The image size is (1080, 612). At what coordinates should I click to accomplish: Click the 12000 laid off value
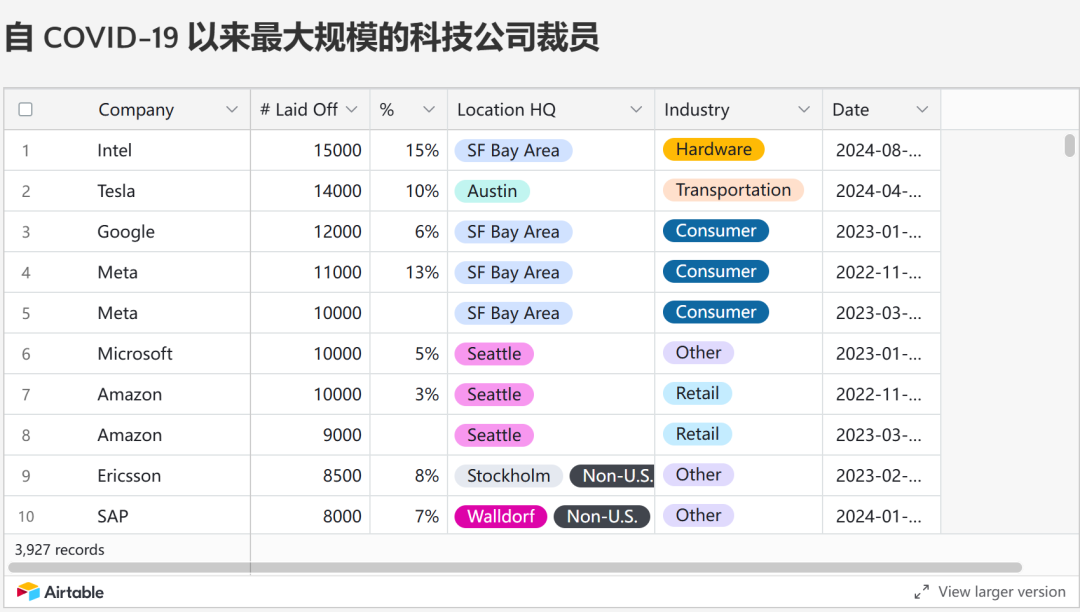(x=338, y=231)
